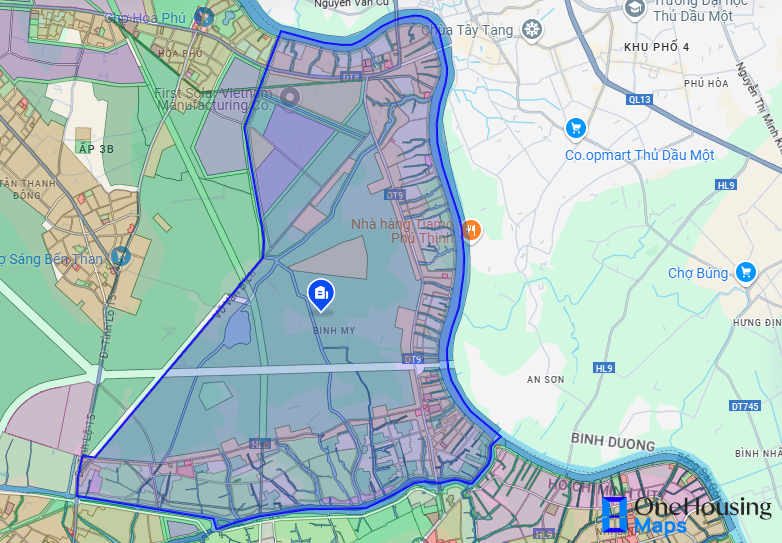The height and width of the screenshot is (543, 782).
Task: Click the Chợ Hòa Phú market icon
Action: 204,16
